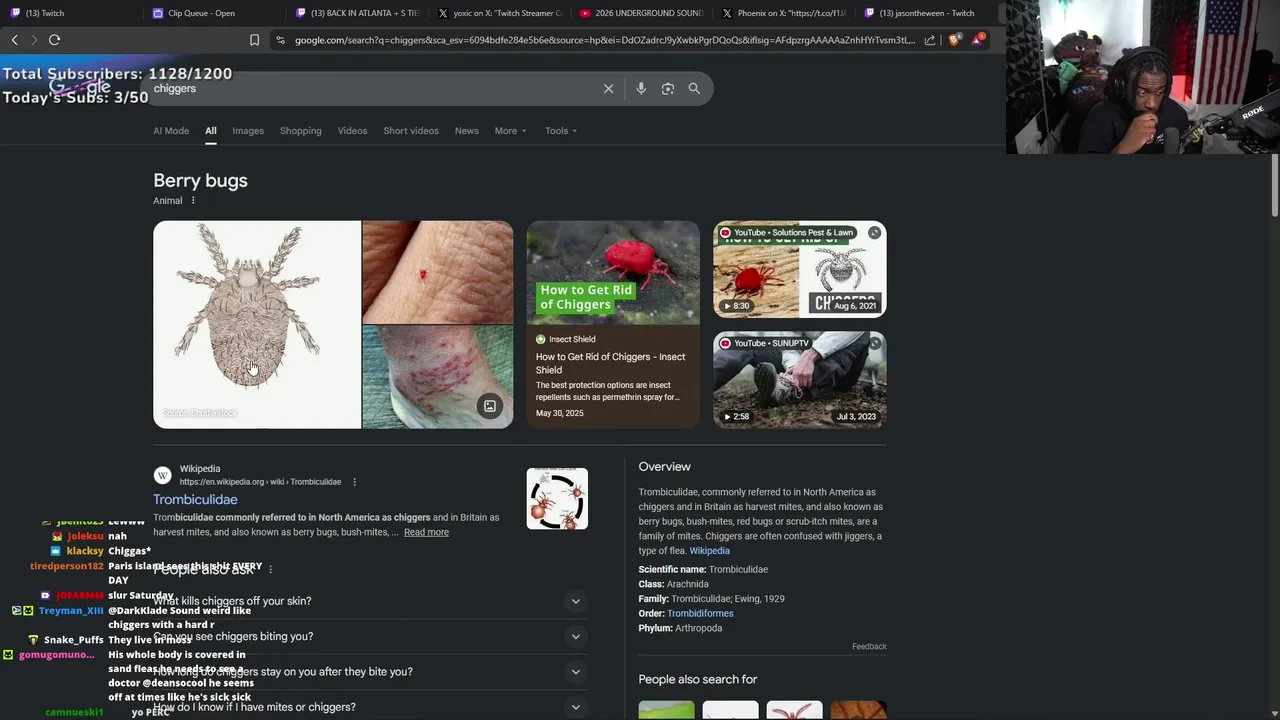Expand 'What kills chiggers off your skin?' question
Viewport: 1280px width, 720px height.
369,601
